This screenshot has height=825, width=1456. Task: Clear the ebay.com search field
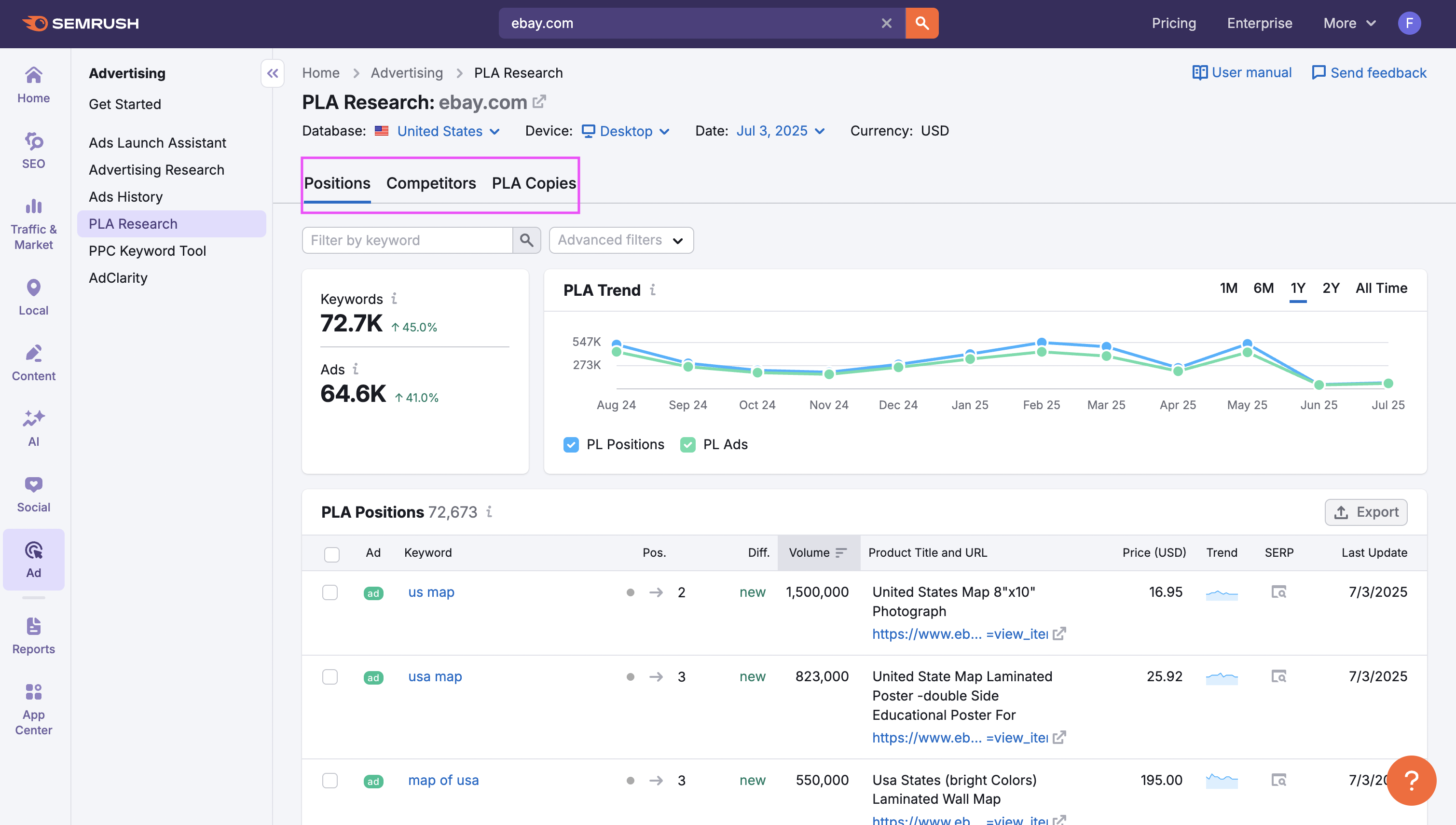coord(886,23)
